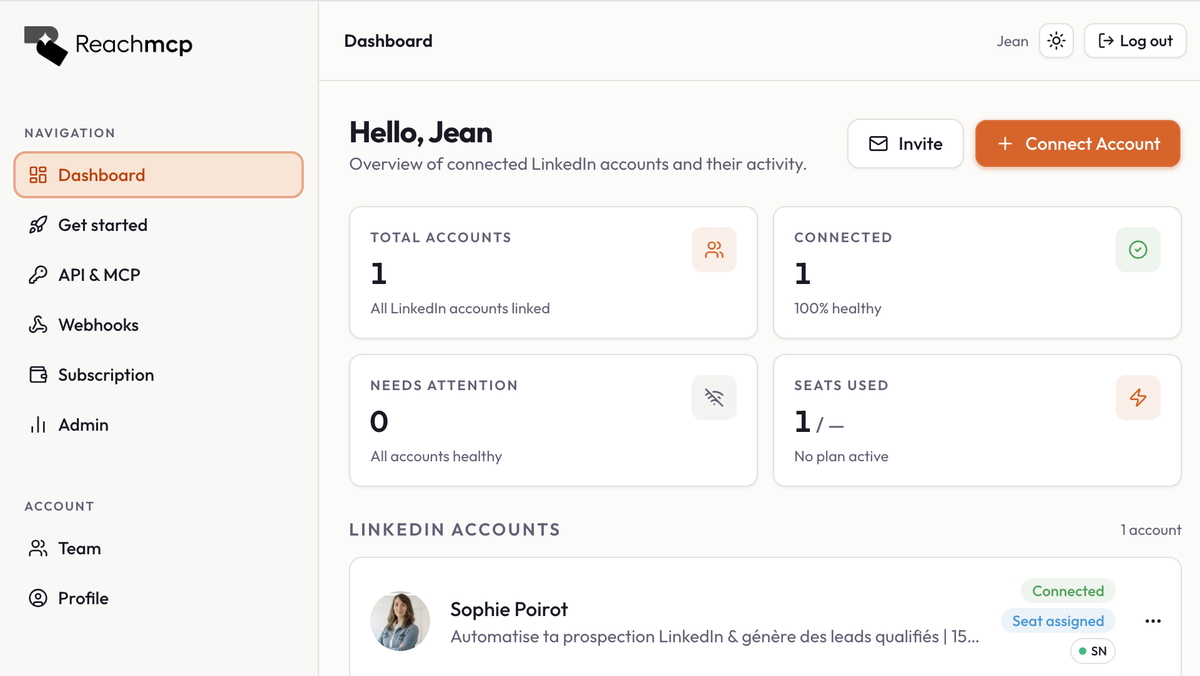The height and width of the screenshot is (676, 1200).
Task: Click the checkmark icon in Connected card
Action: pyautogui.click(x=1138, y=250)
